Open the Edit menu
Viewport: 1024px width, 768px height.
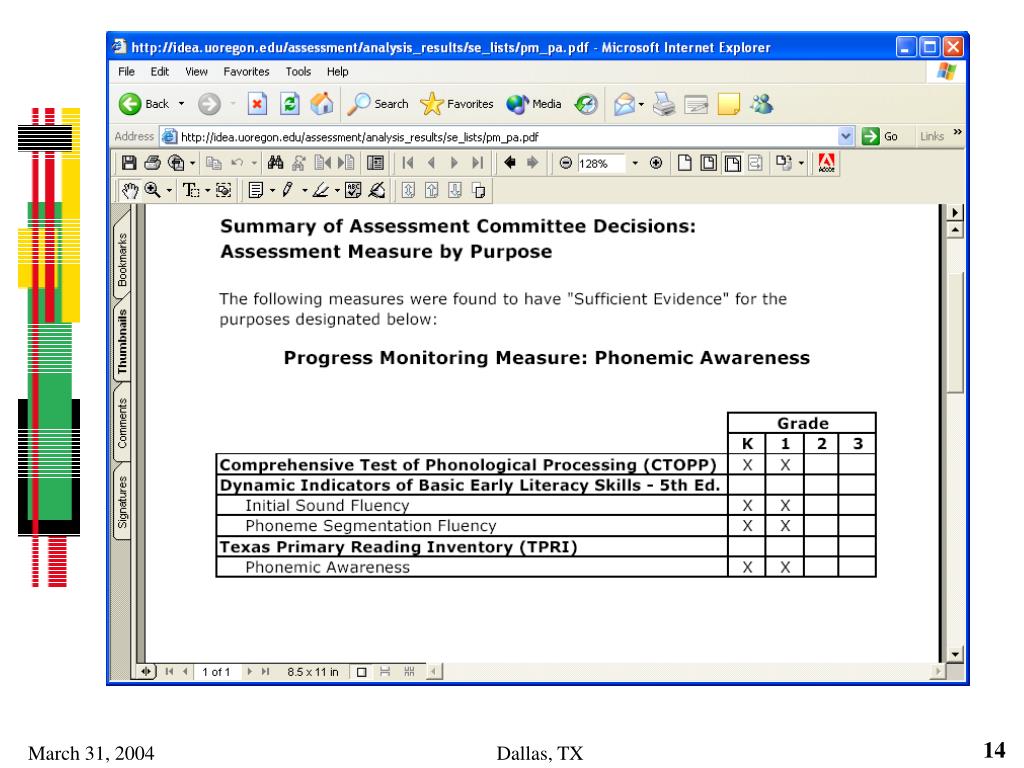pyautogui.click(x=159, y=72)
